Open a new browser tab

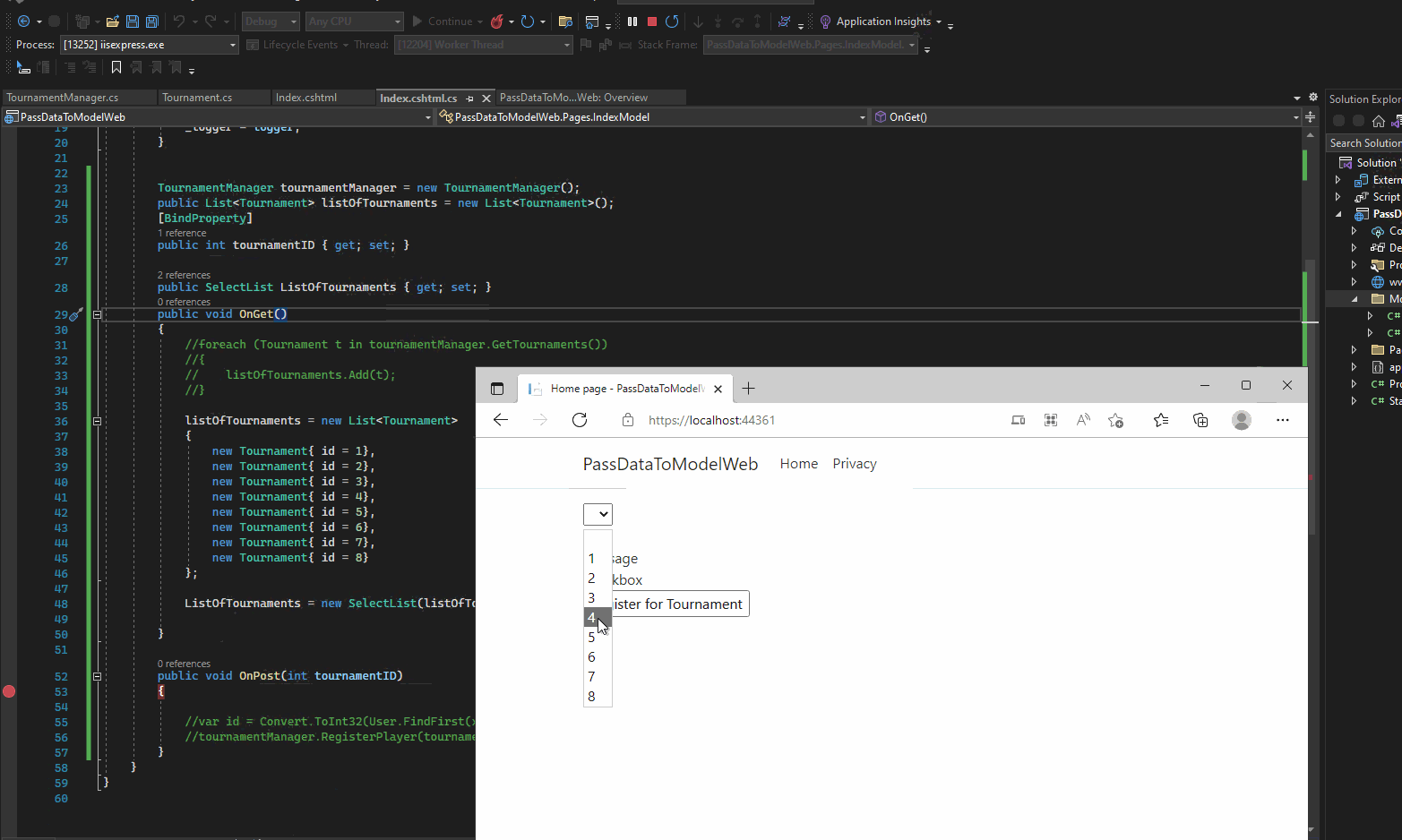point(749,388)
